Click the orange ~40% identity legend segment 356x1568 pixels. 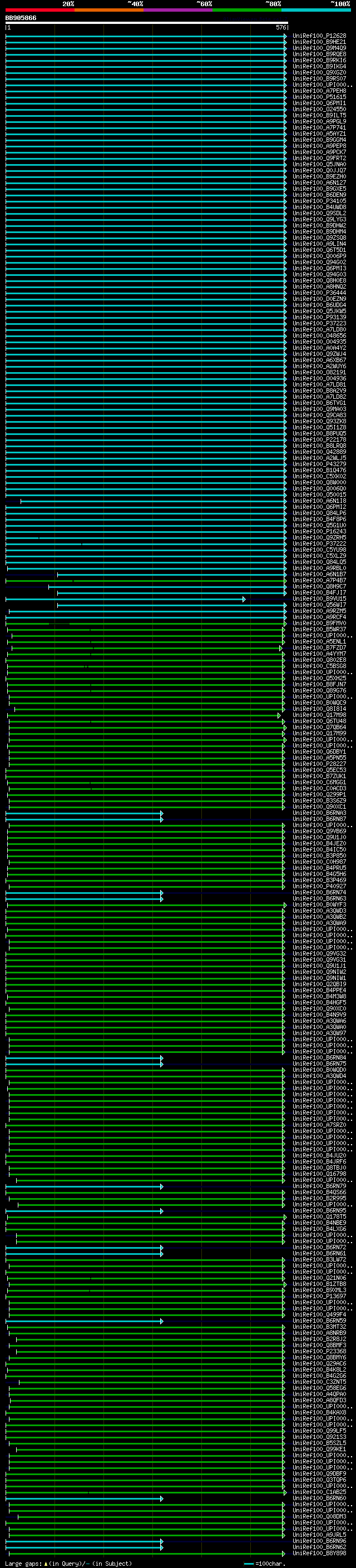coord(109,10)
